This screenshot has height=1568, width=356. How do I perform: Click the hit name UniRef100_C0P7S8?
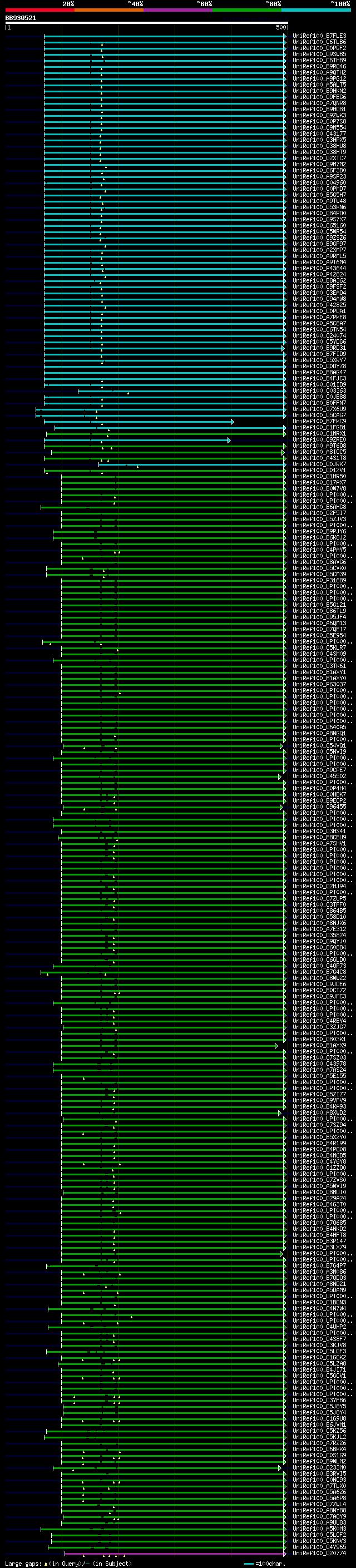click(x=319, y=122)
